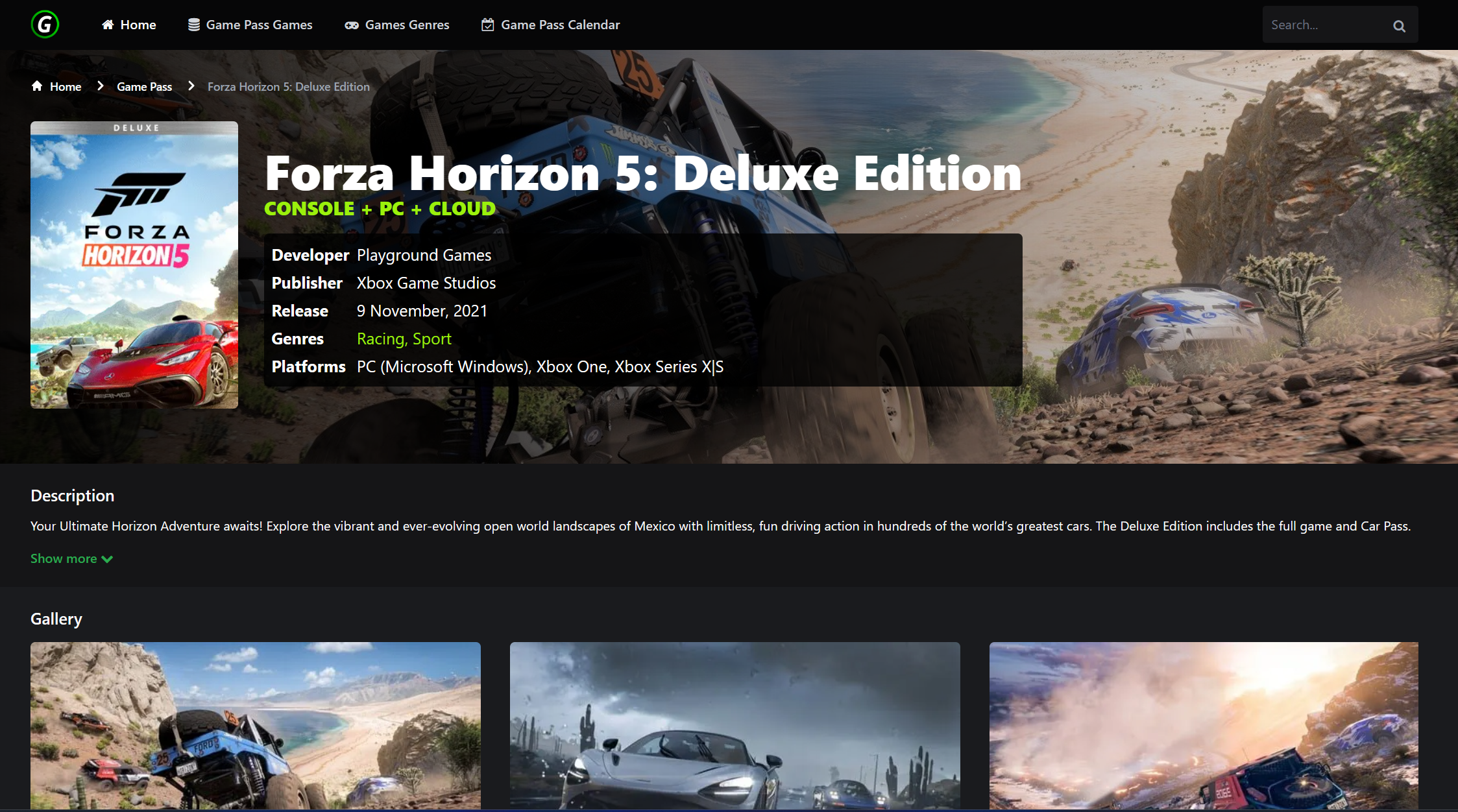Click the house icon beside Home in navbar
Screen dimensions: 1458x812
[x=108, y=25]
